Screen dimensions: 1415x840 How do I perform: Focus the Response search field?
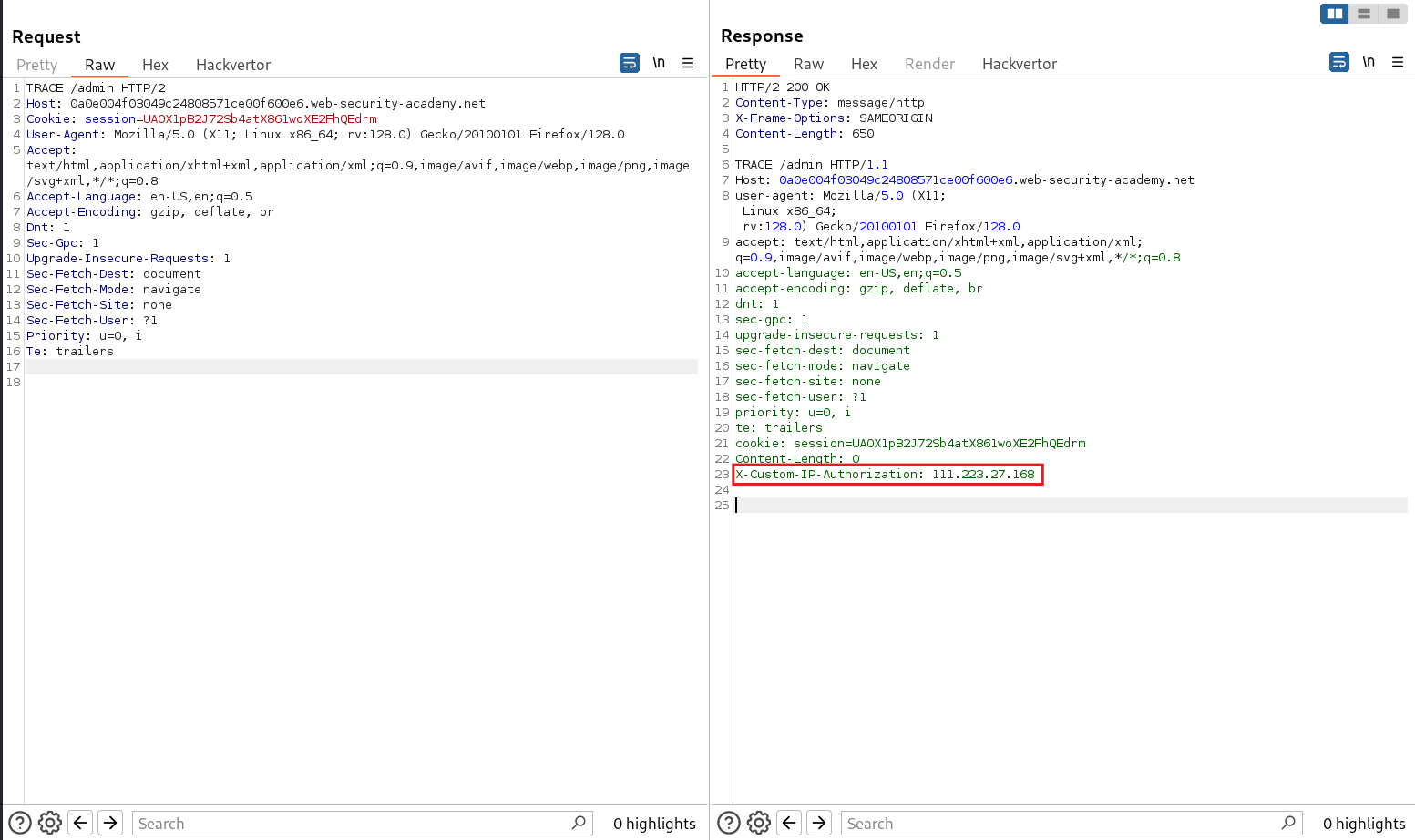coord(1072,823)
